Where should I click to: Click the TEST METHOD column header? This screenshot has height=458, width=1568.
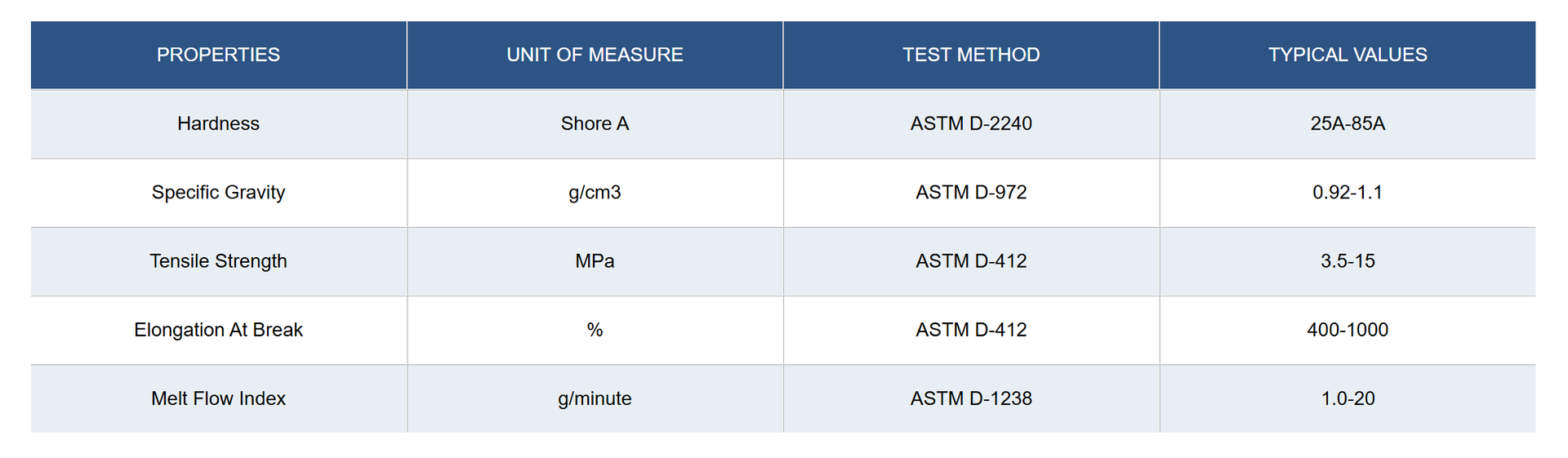point(971,55)
